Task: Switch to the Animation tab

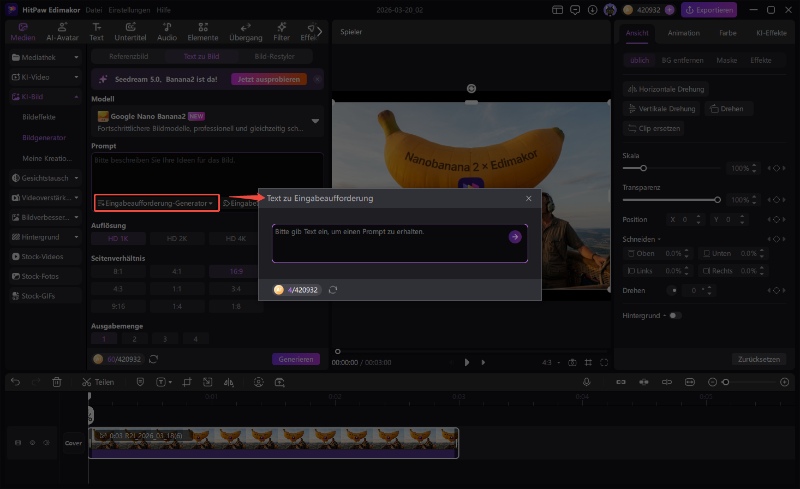Action: tap(684, 33)
